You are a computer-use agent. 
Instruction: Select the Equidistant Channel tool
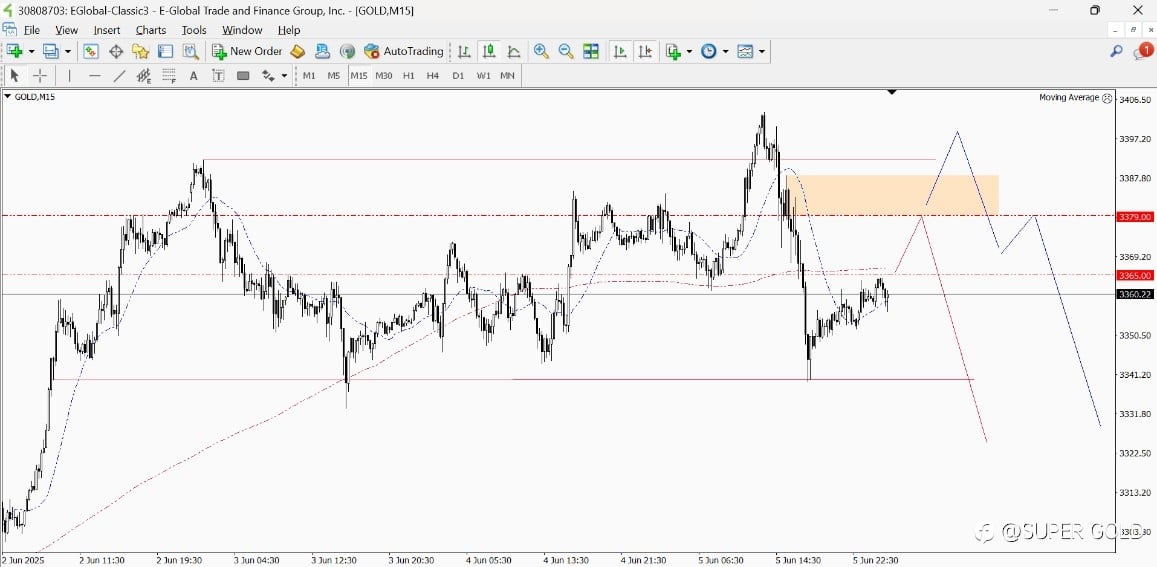coord(144,75)
